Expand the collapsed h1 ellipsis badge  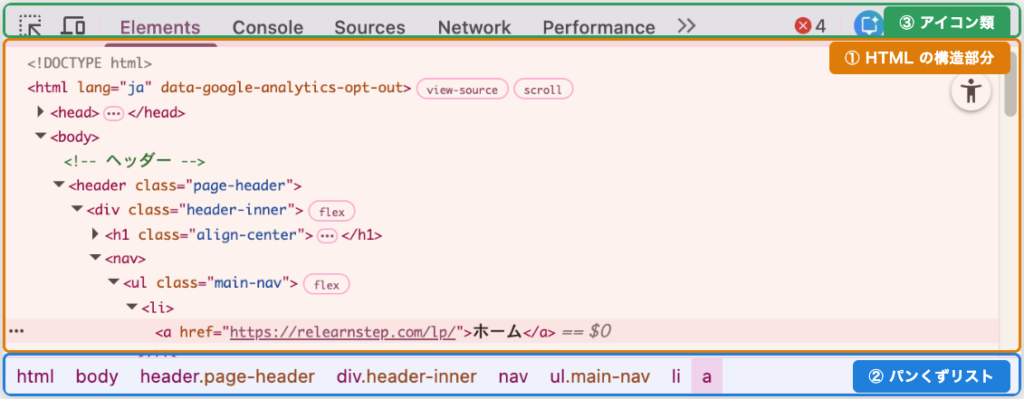point(327,235)
